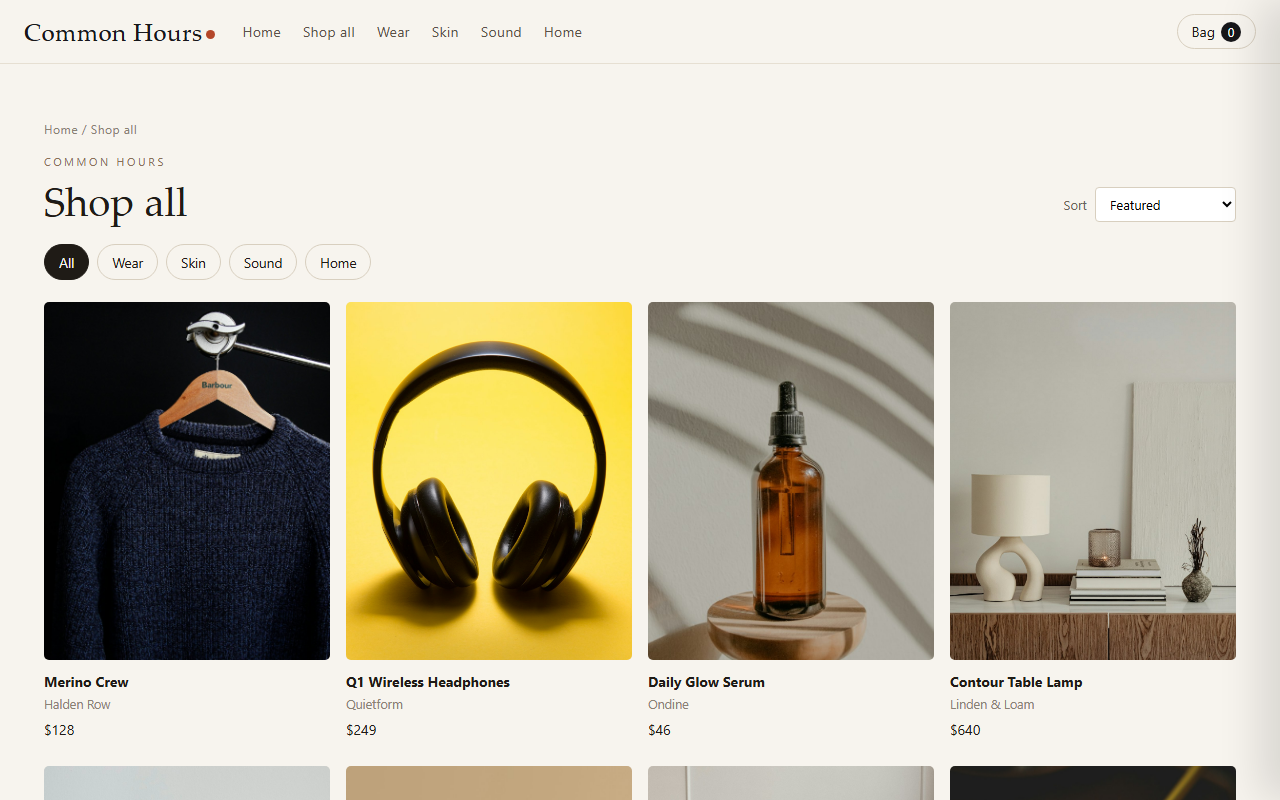Choose the Home filter pill below the heading

338,263
